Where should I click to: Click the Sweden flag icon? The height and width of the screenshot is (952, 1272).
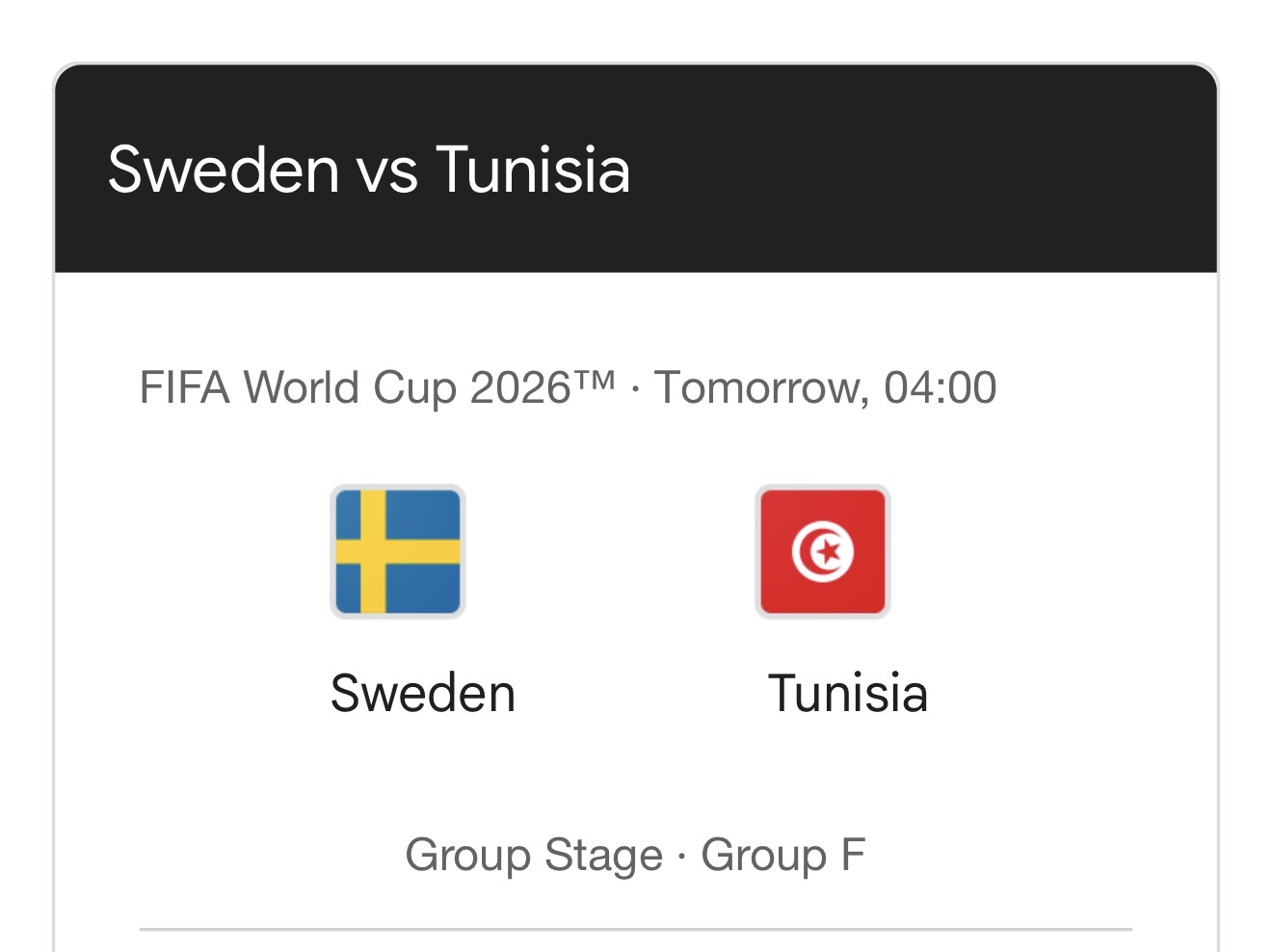point(398,551)
